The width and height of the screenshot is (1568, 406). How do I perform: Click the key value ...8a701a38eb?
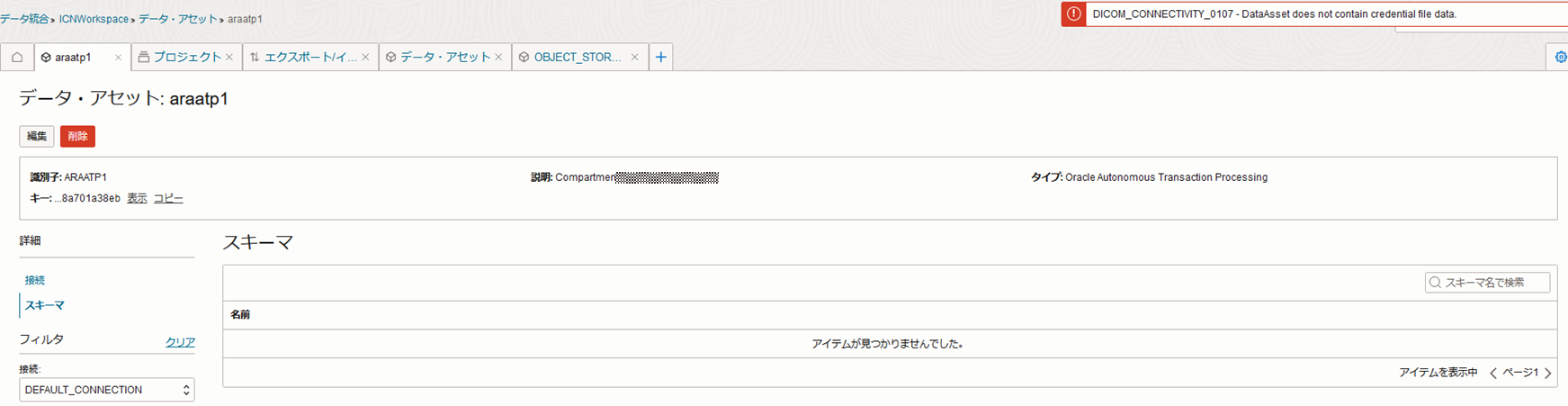pyautogui.click(x=87, y=198)
